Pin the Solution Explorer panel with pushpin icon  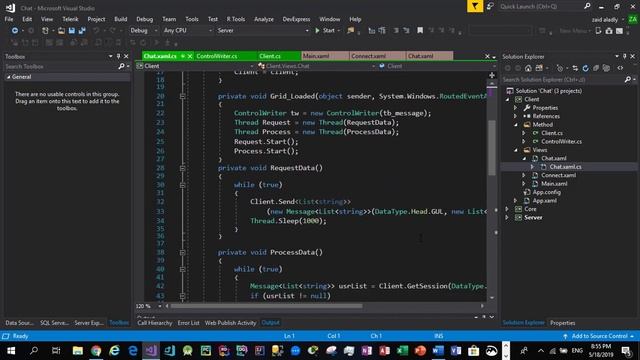(x=624, y=56)
